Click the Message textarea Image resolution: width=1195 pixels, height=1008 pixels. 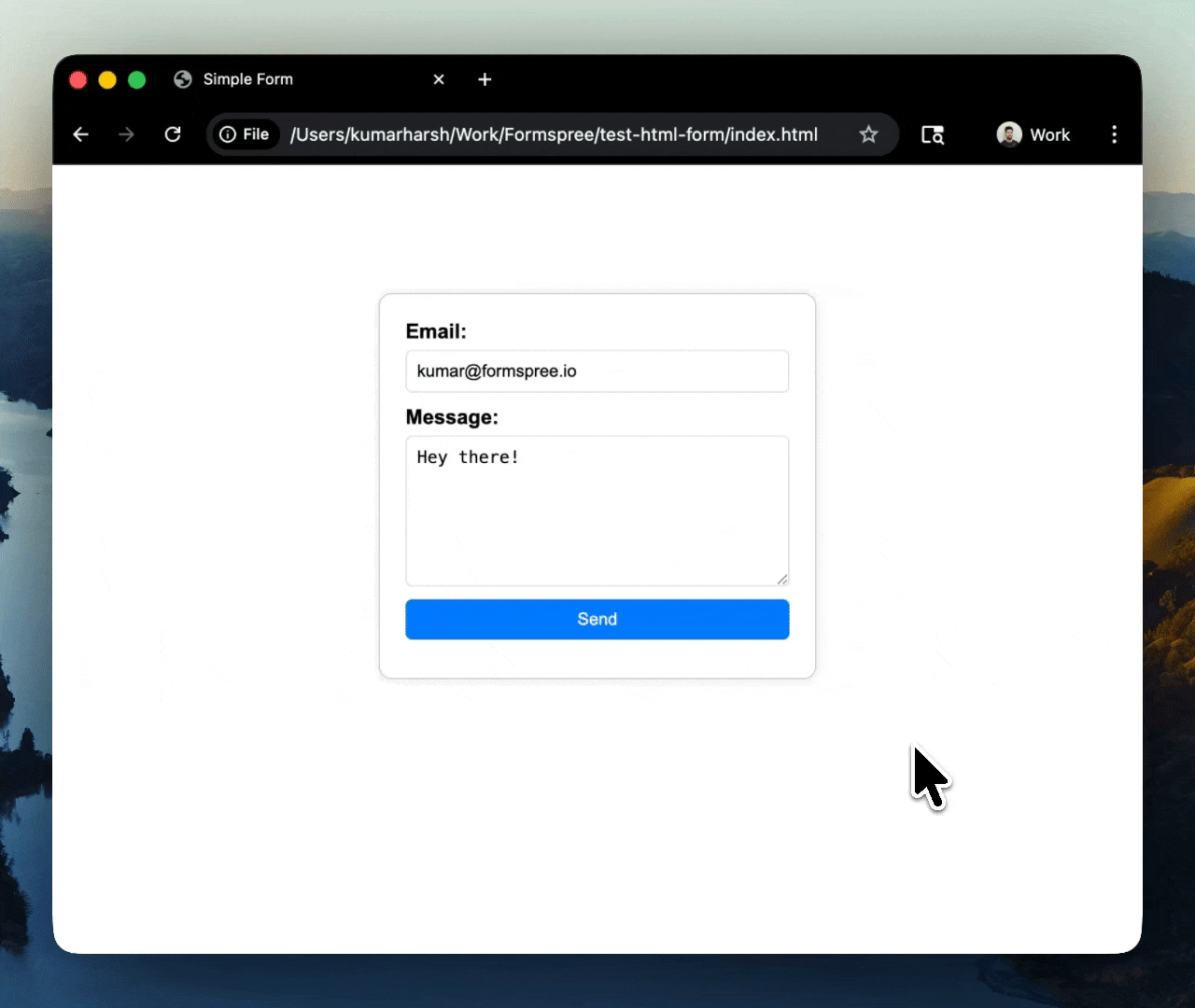(x=597, y=511)
